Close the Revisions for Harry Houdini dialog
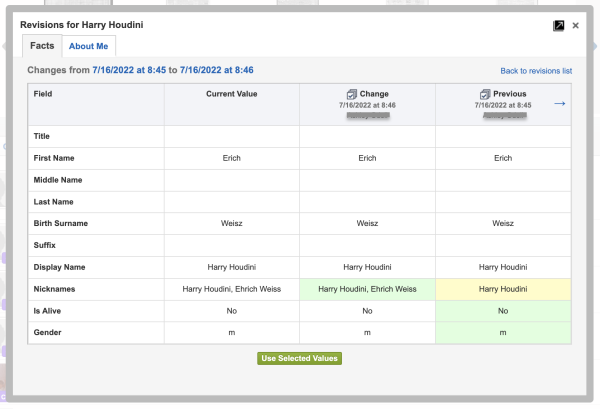The height and width of the screenshot is (409, 600). click(x=575, y=25)
